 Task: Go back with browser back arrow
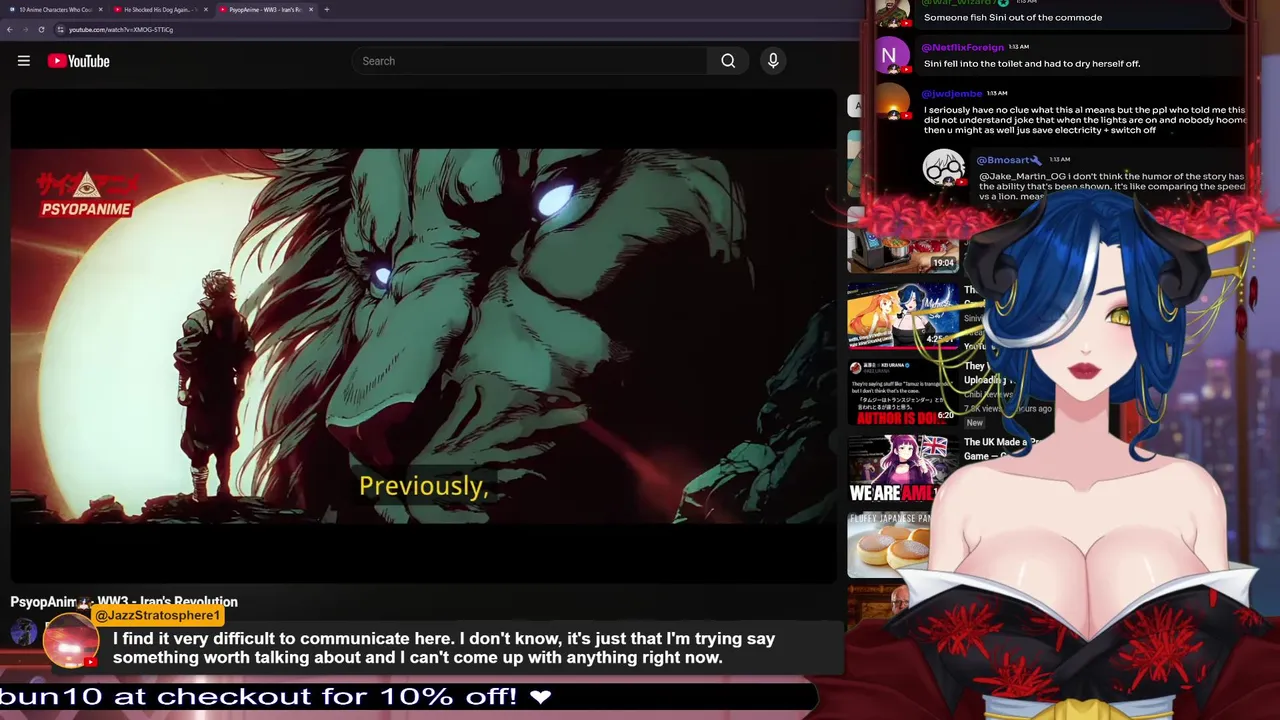click(9, 29)
